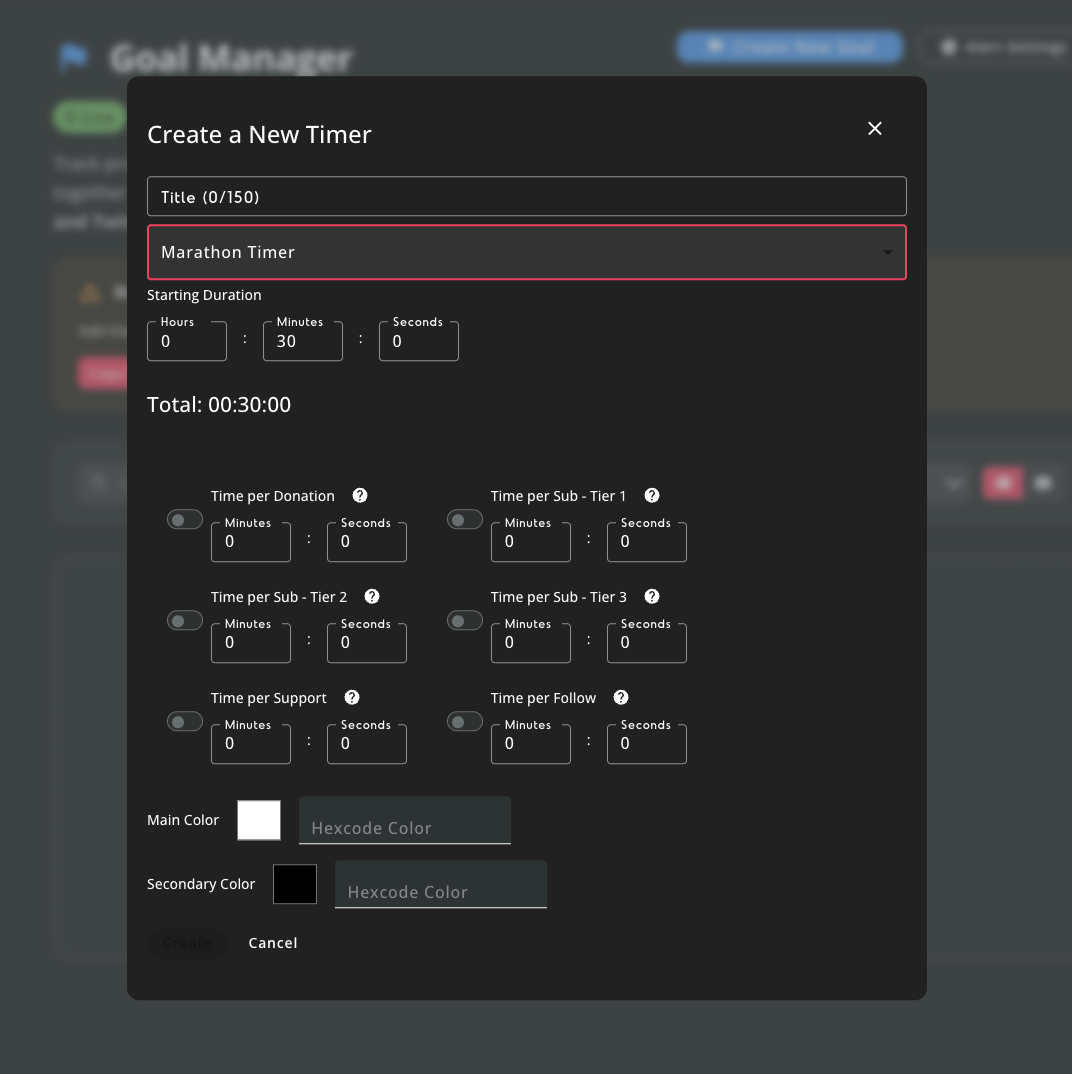Click Time per Follow Minutes field
Image resolution: width=1072 pixels, height=1074 pixels.
point(531,743)
